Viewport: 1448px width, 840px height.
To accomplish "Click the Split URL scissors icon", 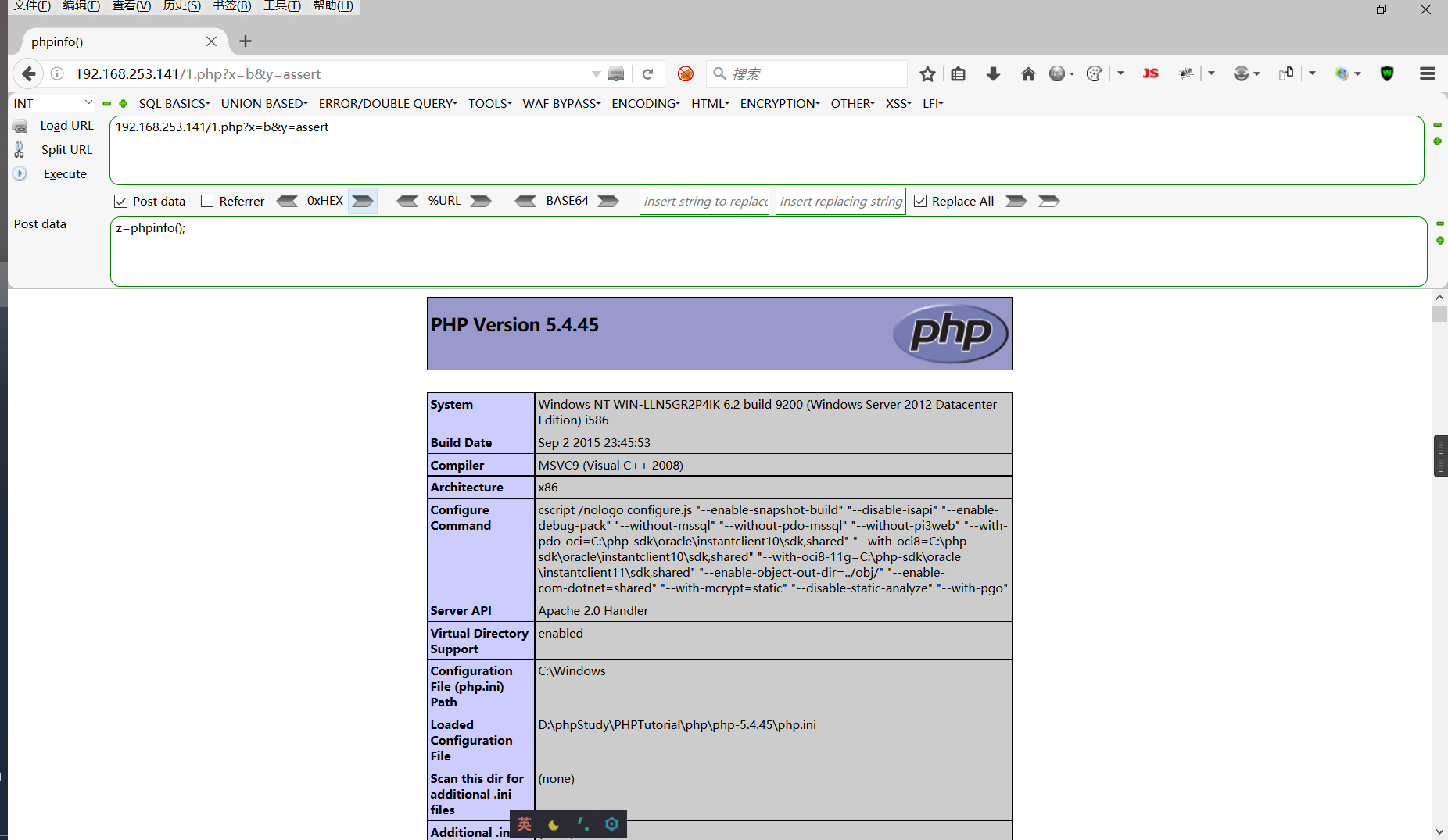I will [x=20, y=149].
